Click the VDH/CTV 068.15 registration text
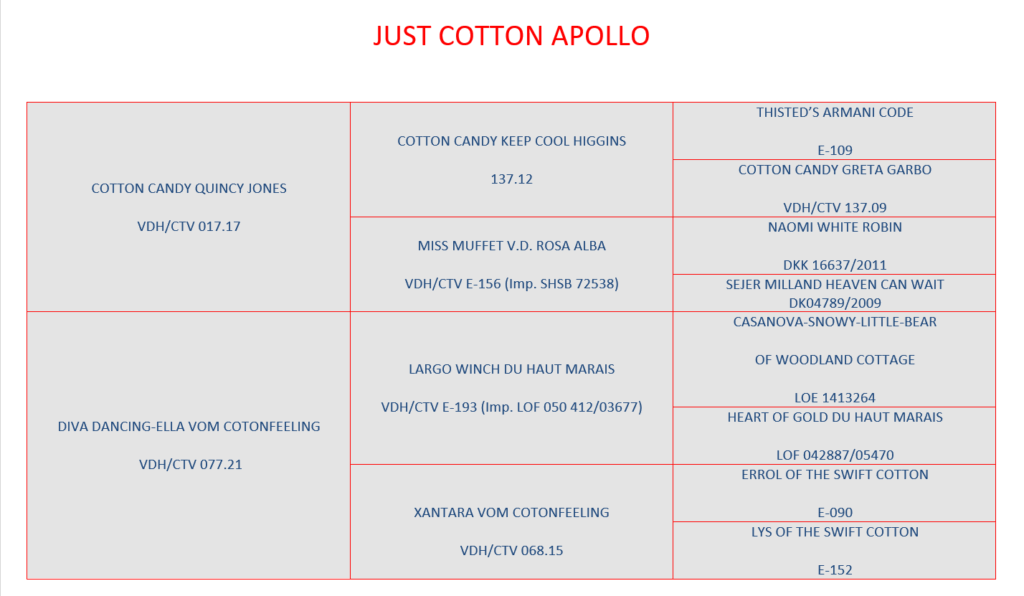Screen dimensions: 1024x596 click(x=511, y=550)
